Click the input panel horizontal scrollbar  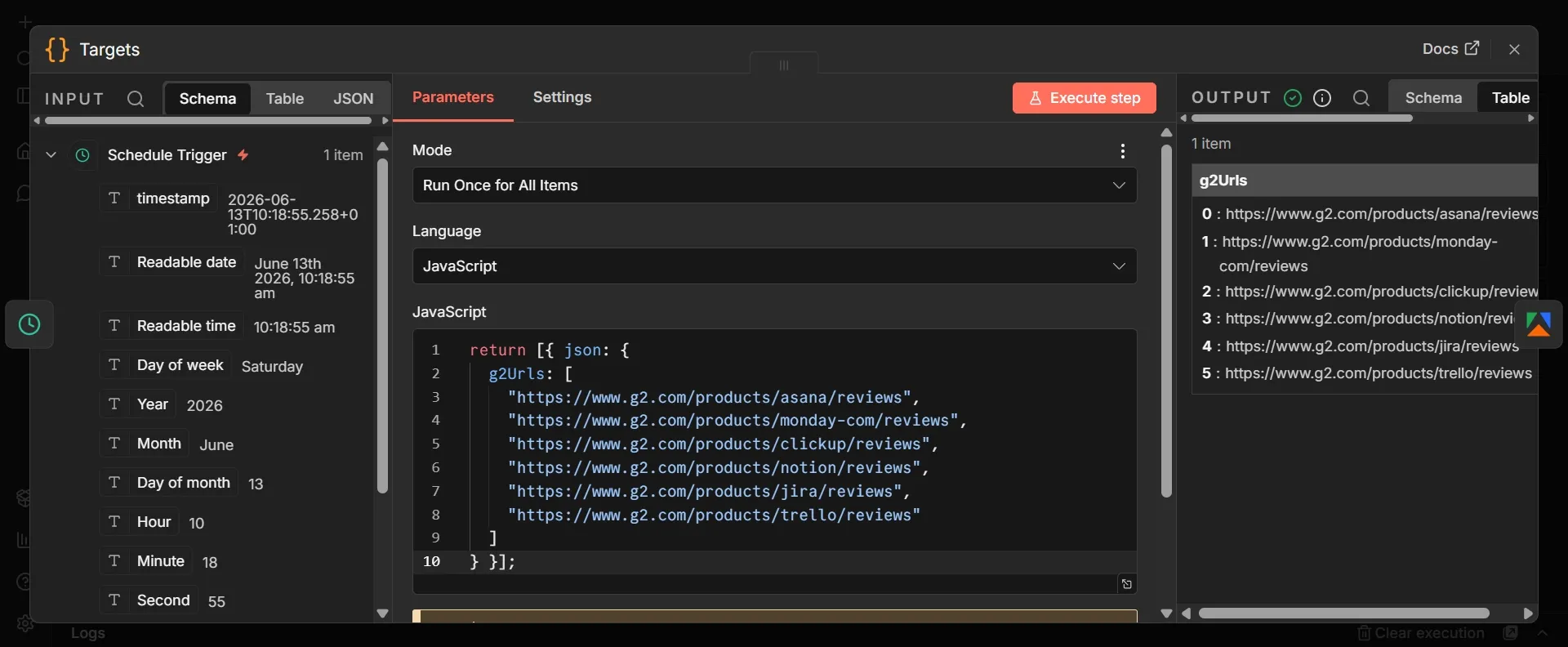click(208, 121)
